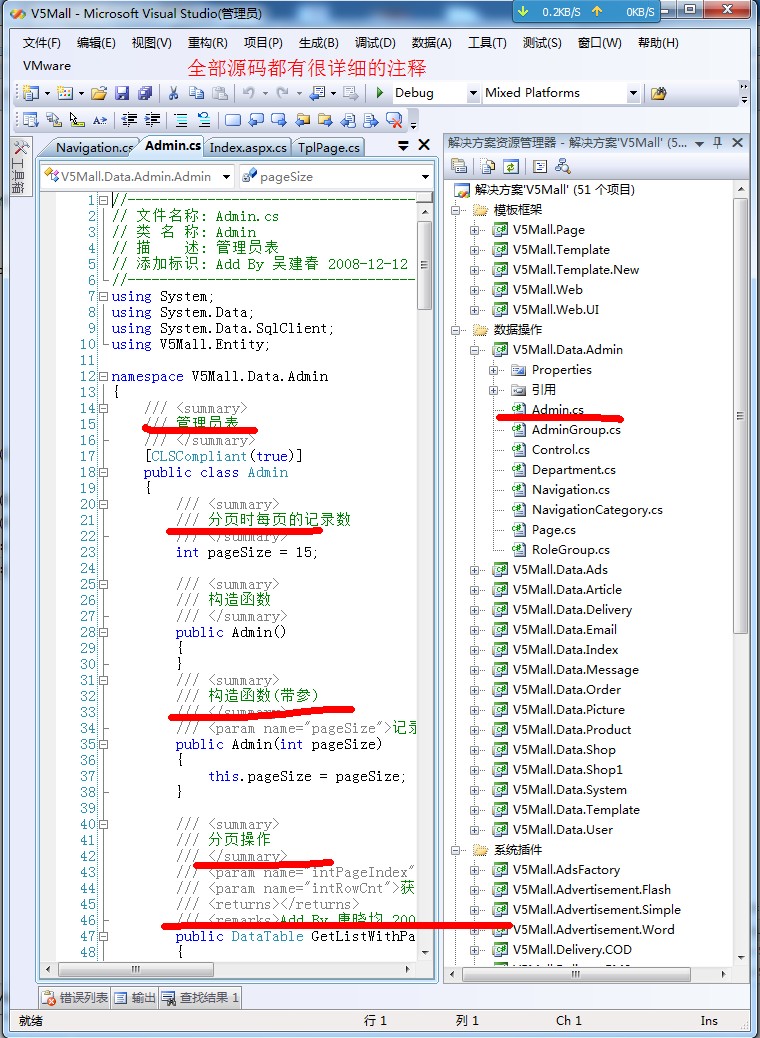Click Show All Files in Solution Explorer
This screenshot has height=1038, width=760.
pos(488,166)
